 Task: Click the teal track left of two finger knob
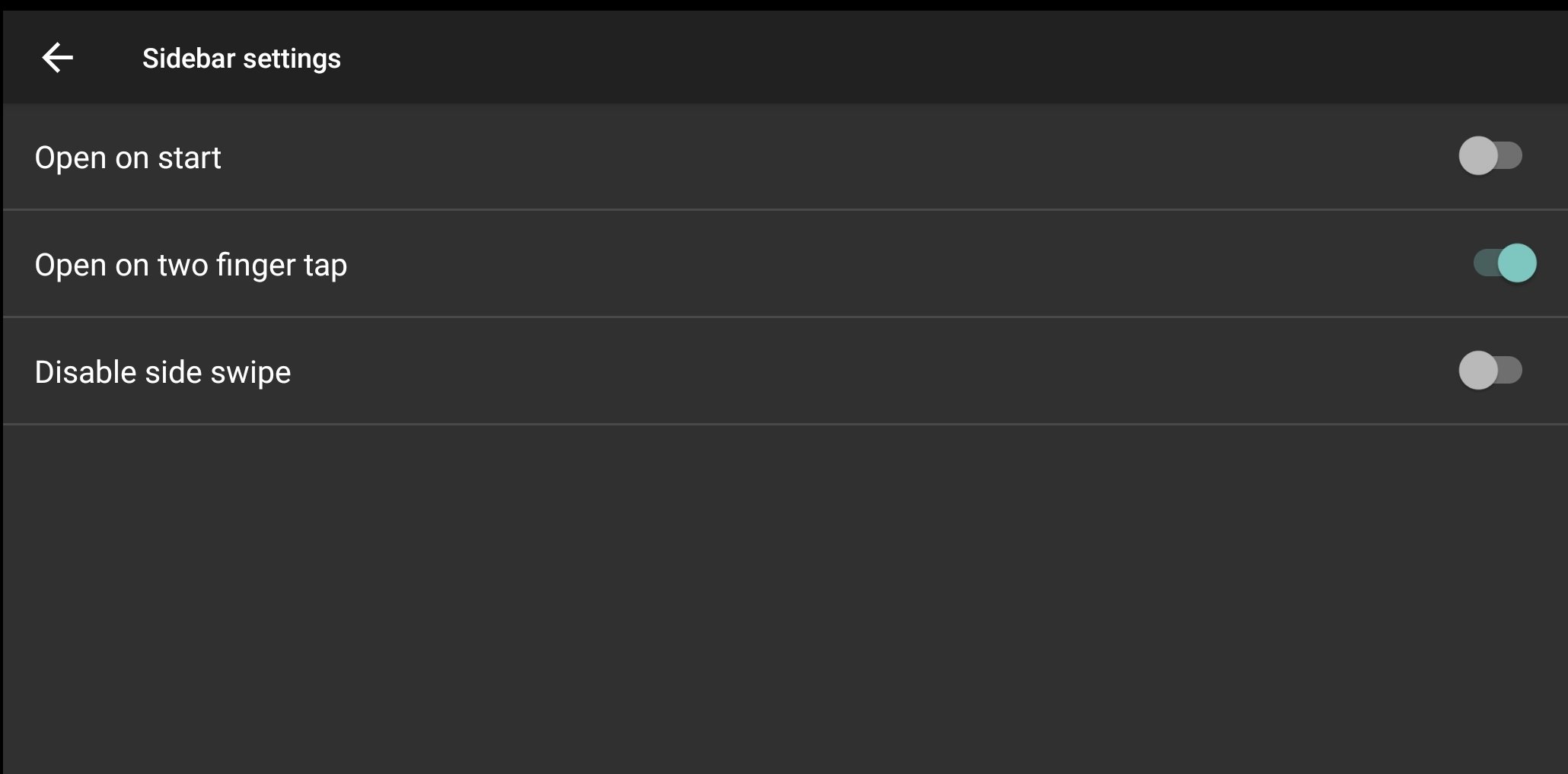(1485, 263)
